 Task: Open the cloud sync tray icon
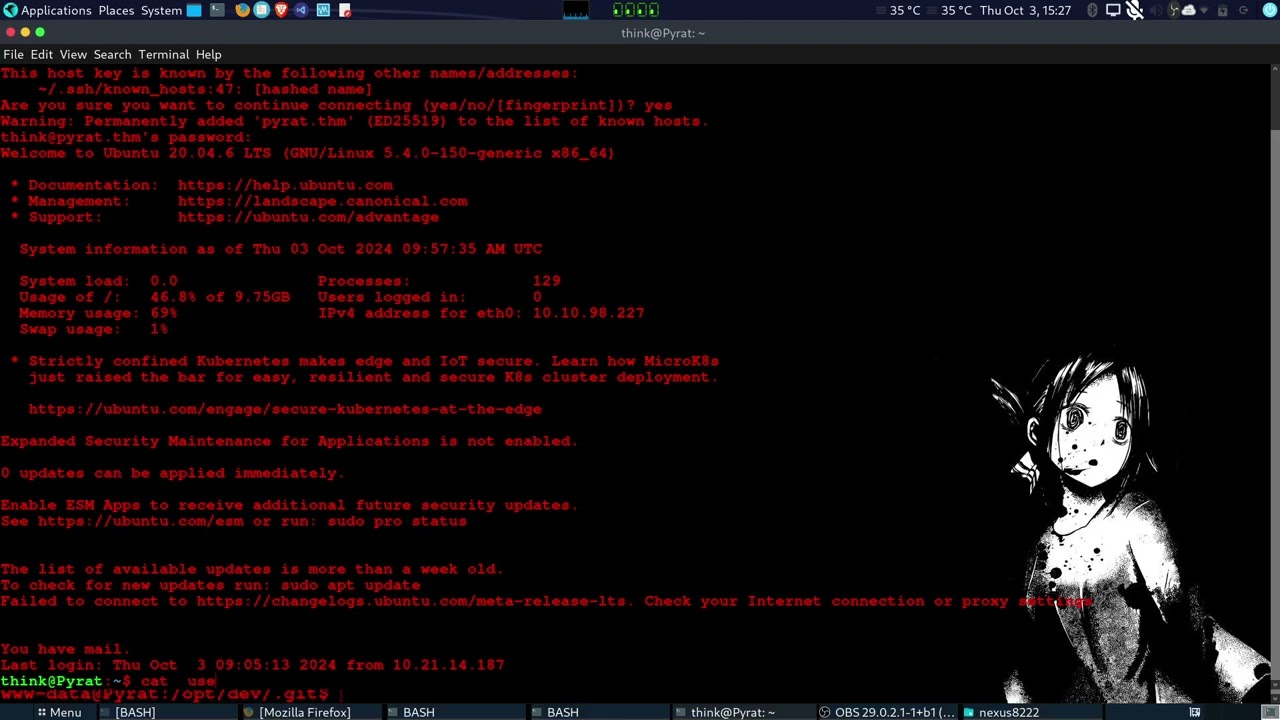pos(1188,10)
